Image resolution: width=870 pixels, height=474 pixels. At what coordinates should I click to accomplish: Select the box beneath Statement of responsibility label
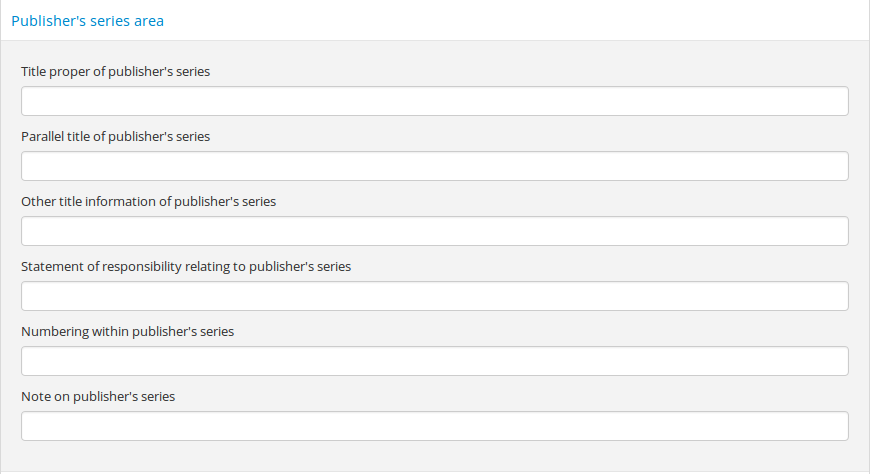(x=434, y=296)
